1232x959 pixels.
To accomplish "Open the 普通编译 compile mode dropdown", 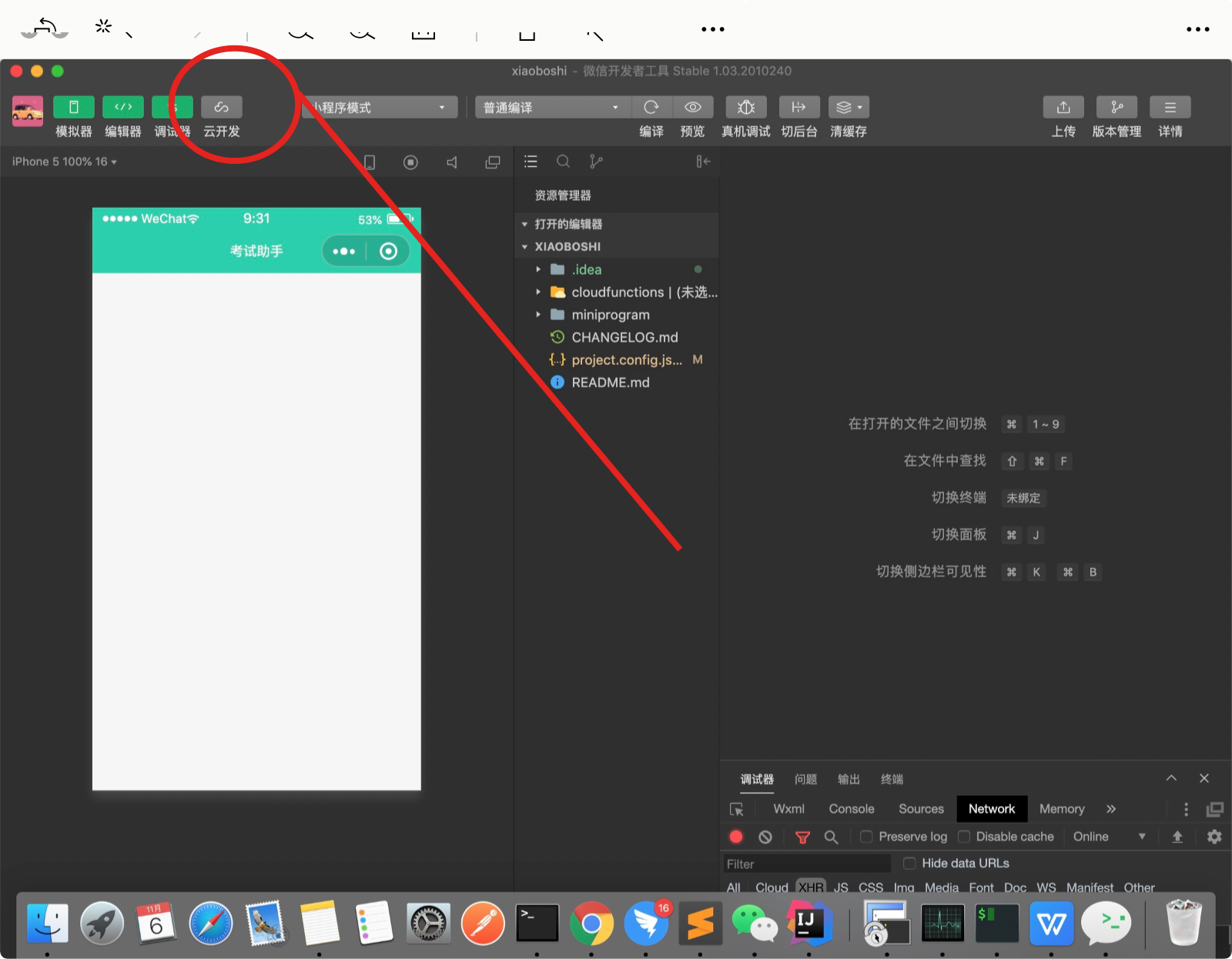I will 553,107.
